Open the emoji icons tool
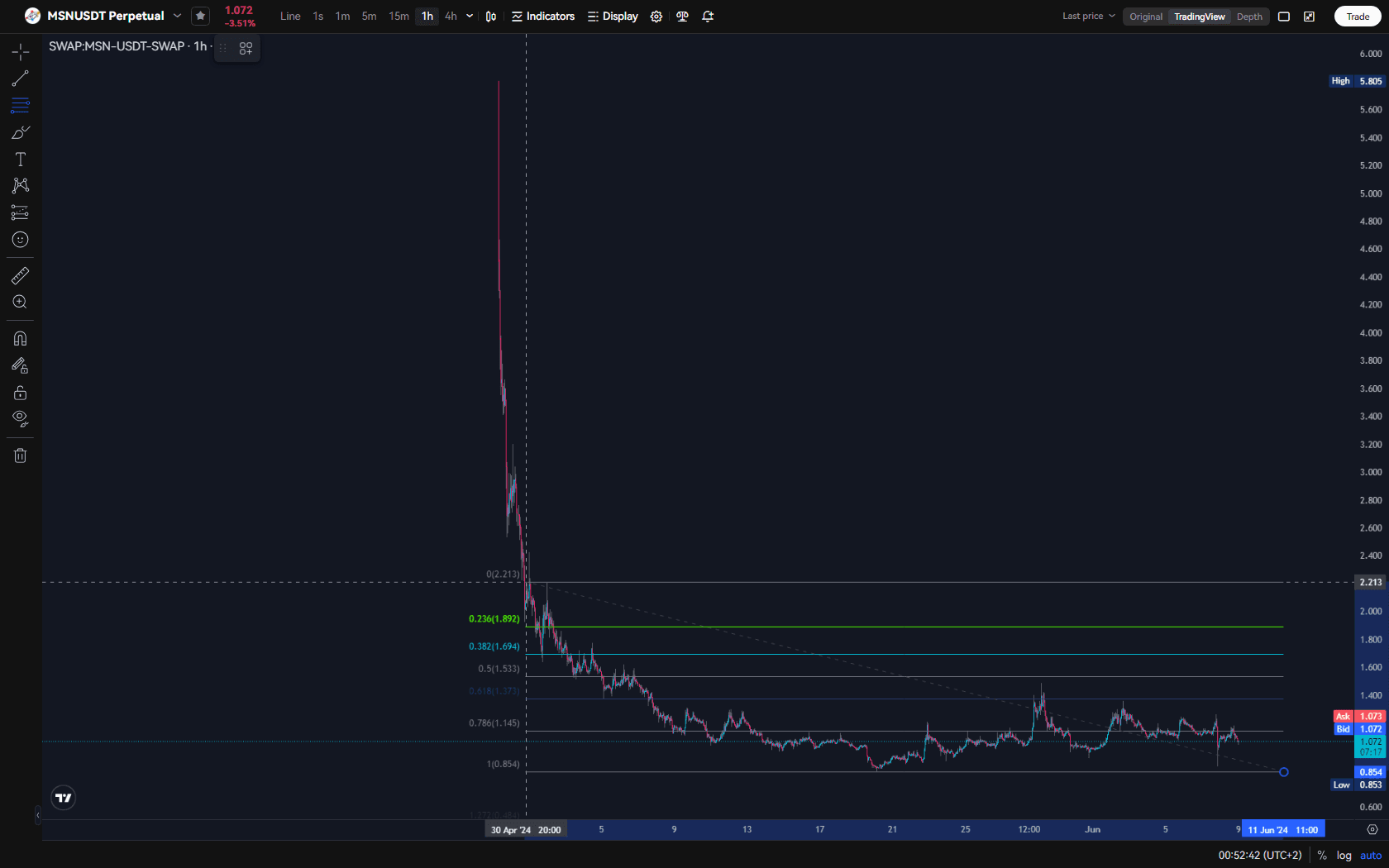This screenshot has height=868, width=1389. (x=21, y=240)
